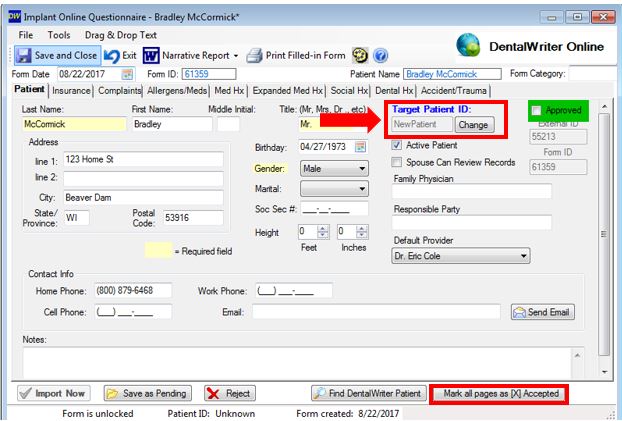Switch to Expanded Med Hx tab

[x=288, y=91]
